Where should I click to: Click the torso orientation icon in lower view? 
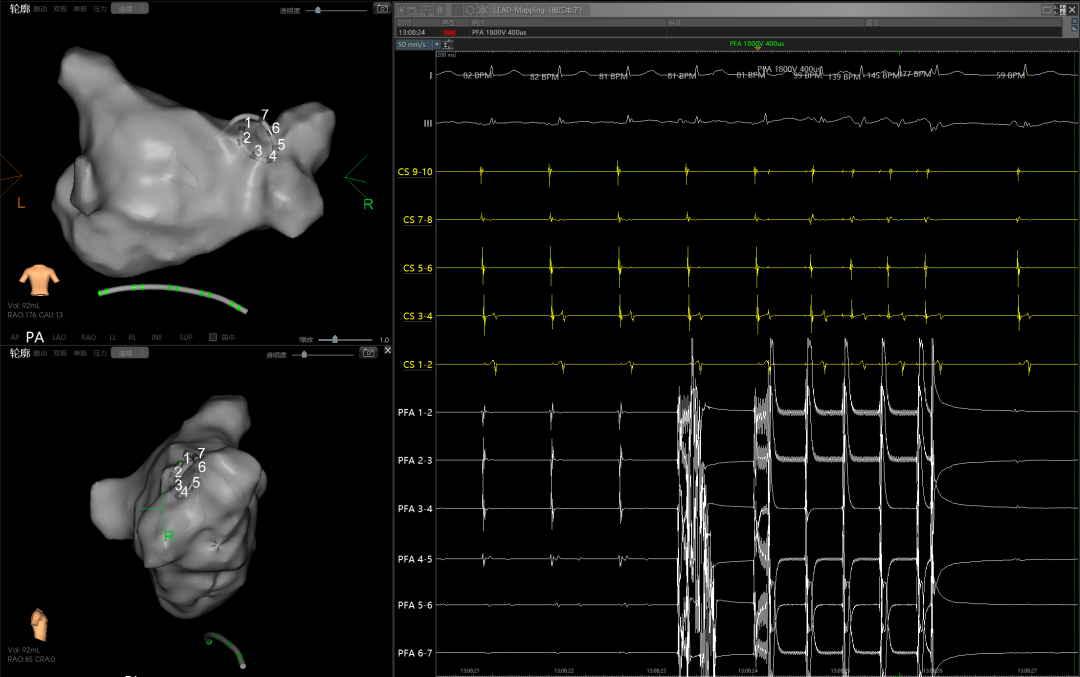pyautogui.click(x=38, y=623)
